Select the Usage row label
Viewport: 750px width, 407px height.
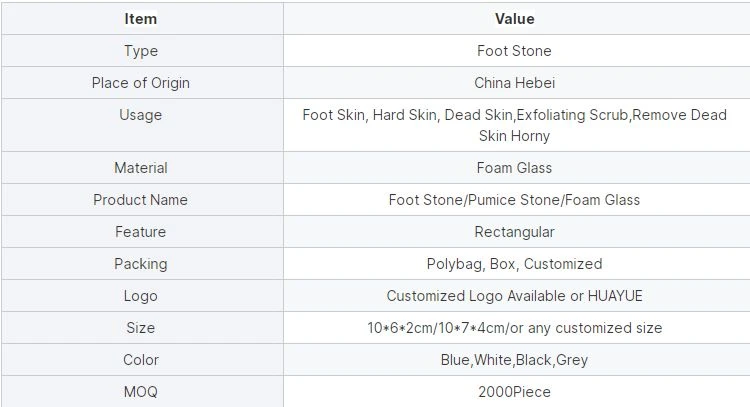point(141,115)
